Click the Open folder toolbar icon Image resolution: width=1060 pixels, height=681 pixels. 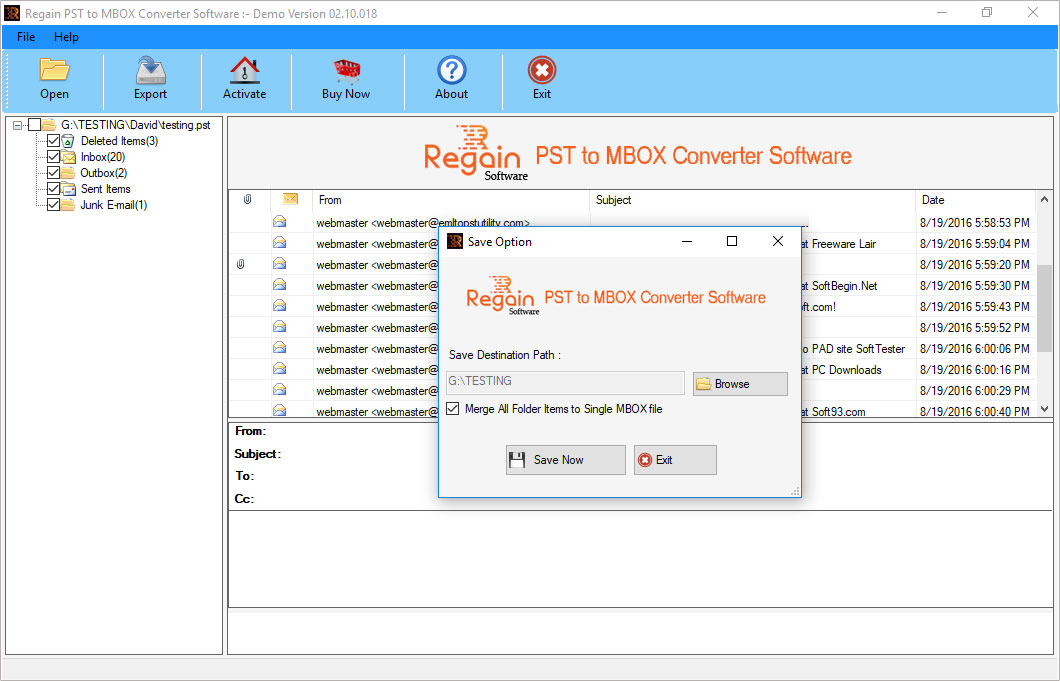[x=54, y=70]
